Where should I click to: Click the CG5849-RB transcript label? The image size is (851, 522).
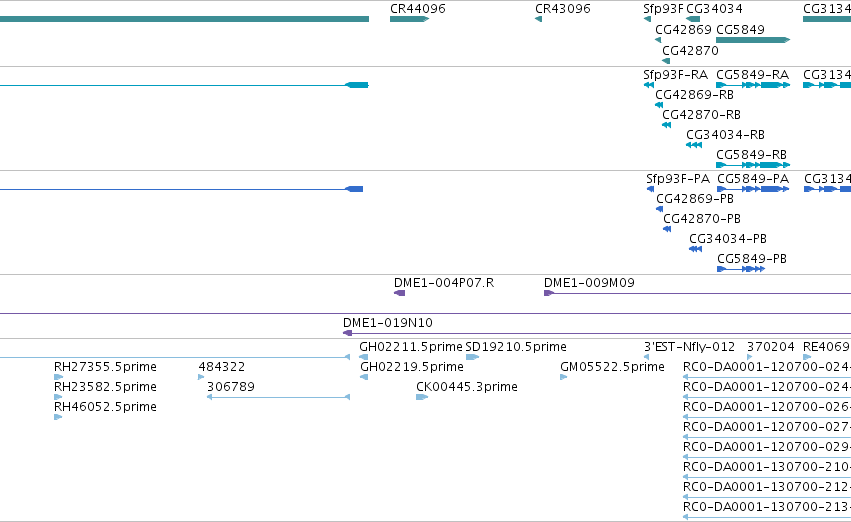click(751, 155)
